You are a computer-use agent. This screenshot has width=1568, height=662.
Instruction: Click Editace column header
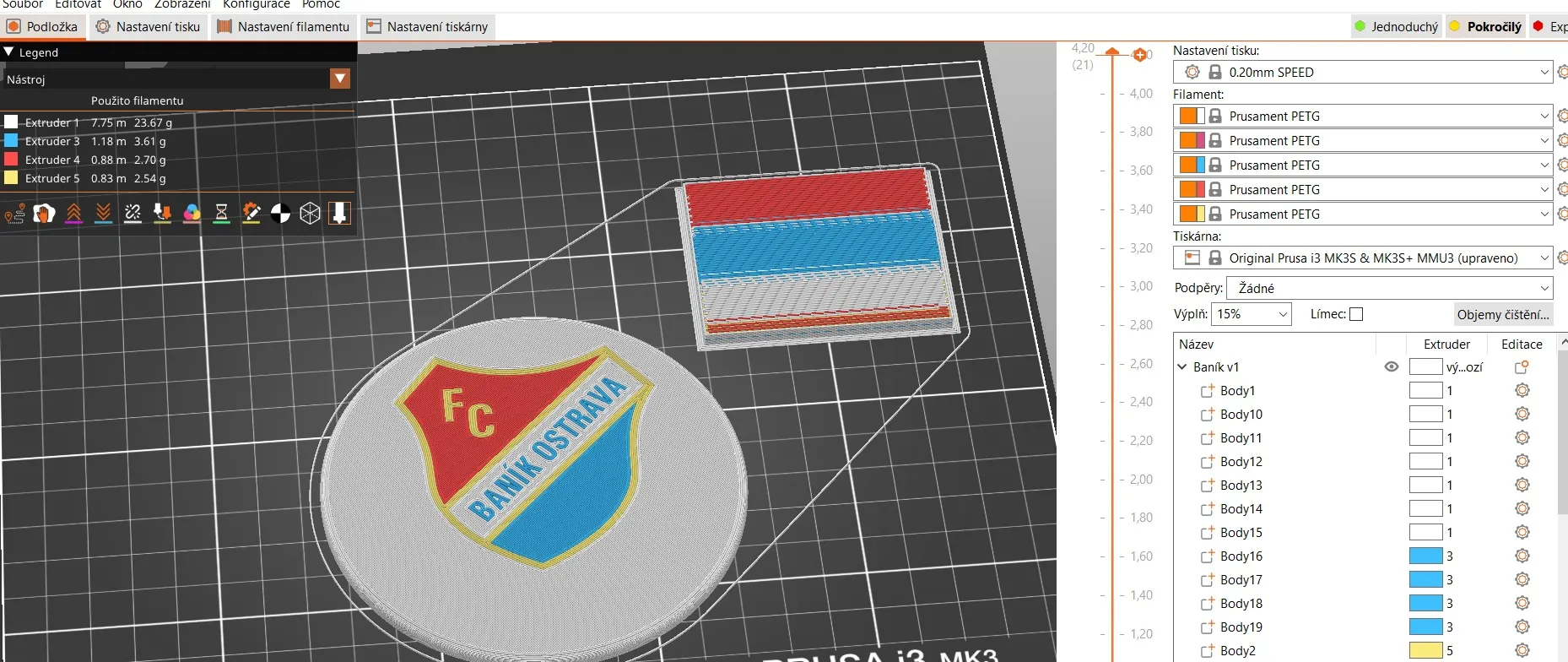click(x=1522, y=344)
